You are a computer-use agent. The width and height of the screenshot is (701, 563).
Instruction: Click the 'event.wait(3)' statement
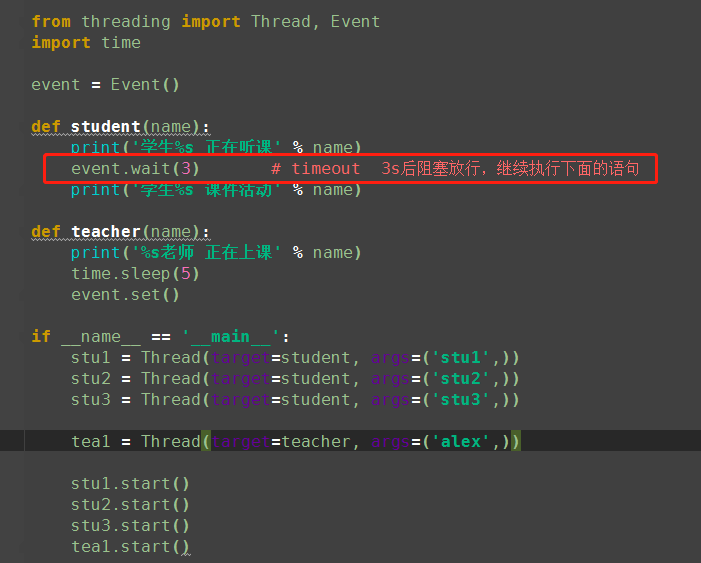click(135, 169)
